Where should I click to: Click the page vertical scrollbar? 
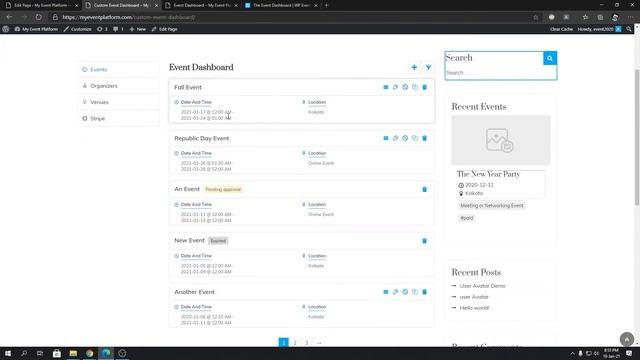coord(637,137)
